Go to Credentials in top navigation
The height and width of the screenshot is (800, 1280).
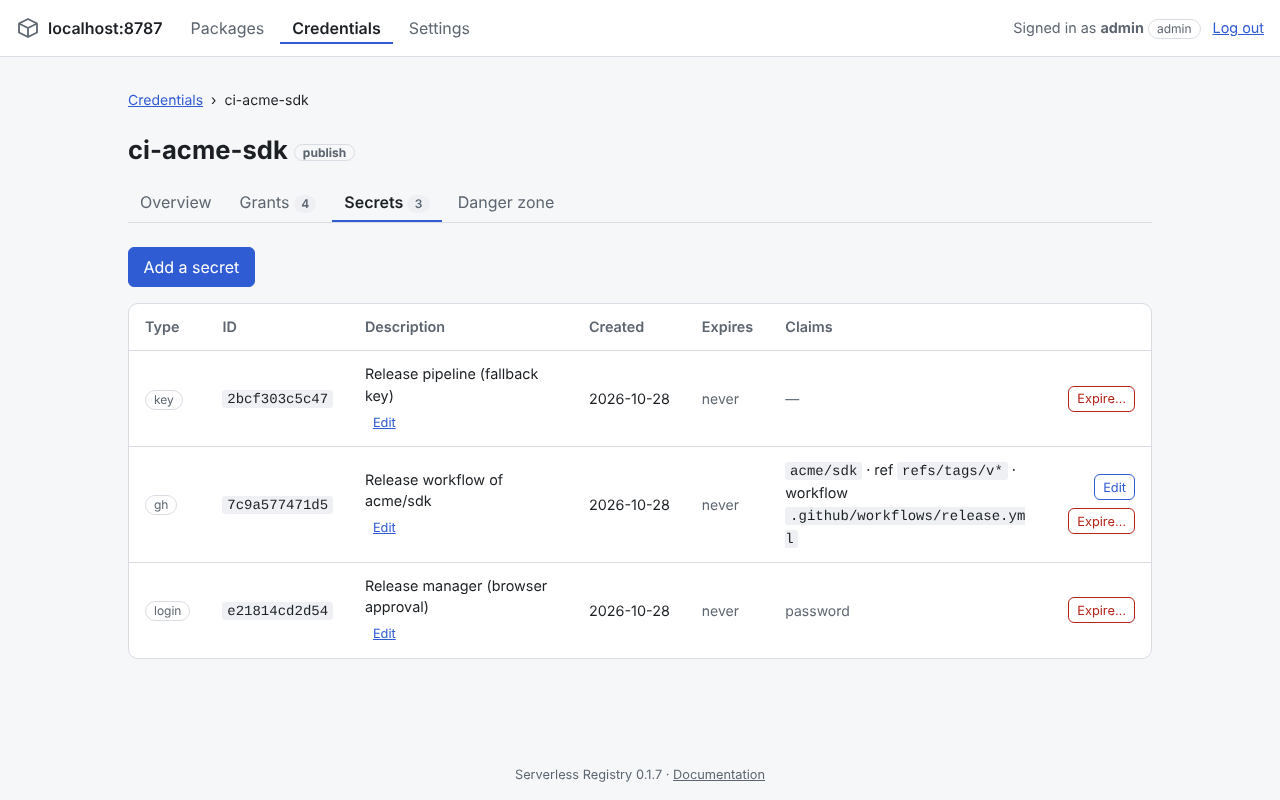coord(336,28)
